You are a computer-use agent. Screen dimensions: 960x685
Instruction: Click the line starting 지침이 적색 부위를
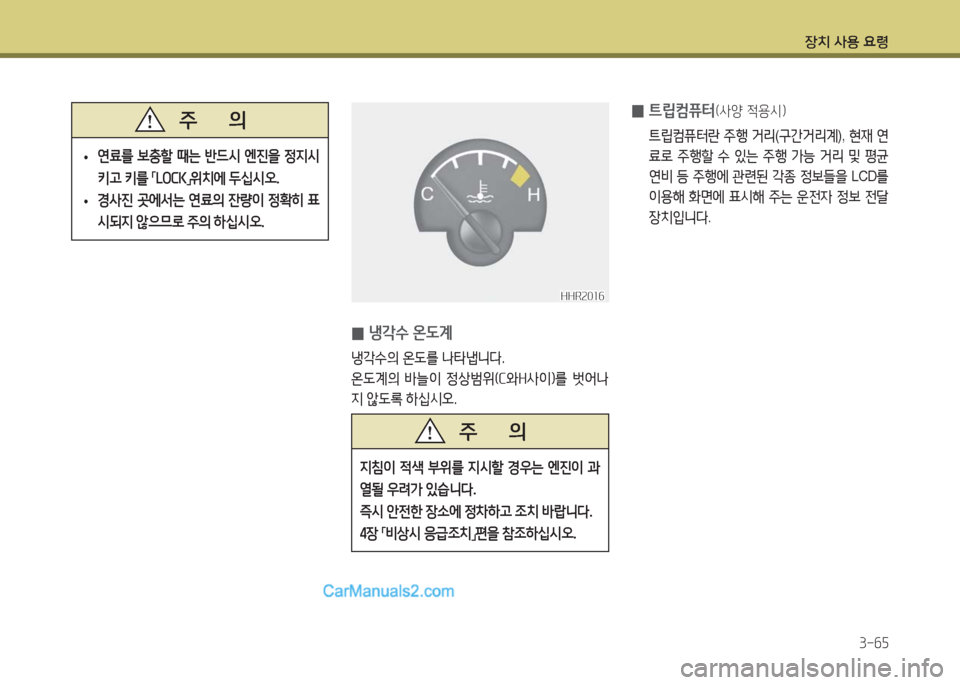[480, 468]
